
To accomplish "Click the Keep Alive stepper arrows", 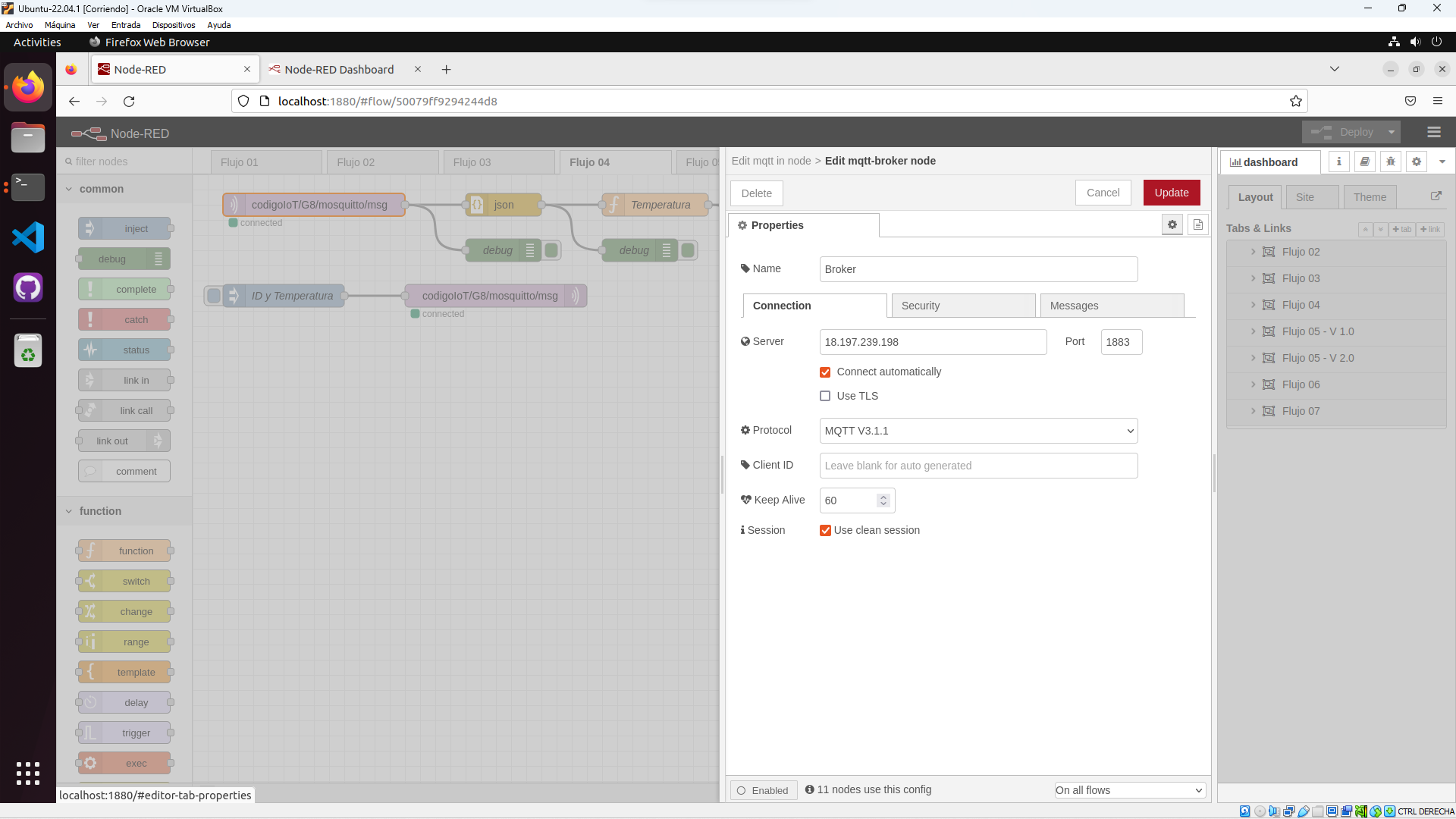I will point(883,500).
